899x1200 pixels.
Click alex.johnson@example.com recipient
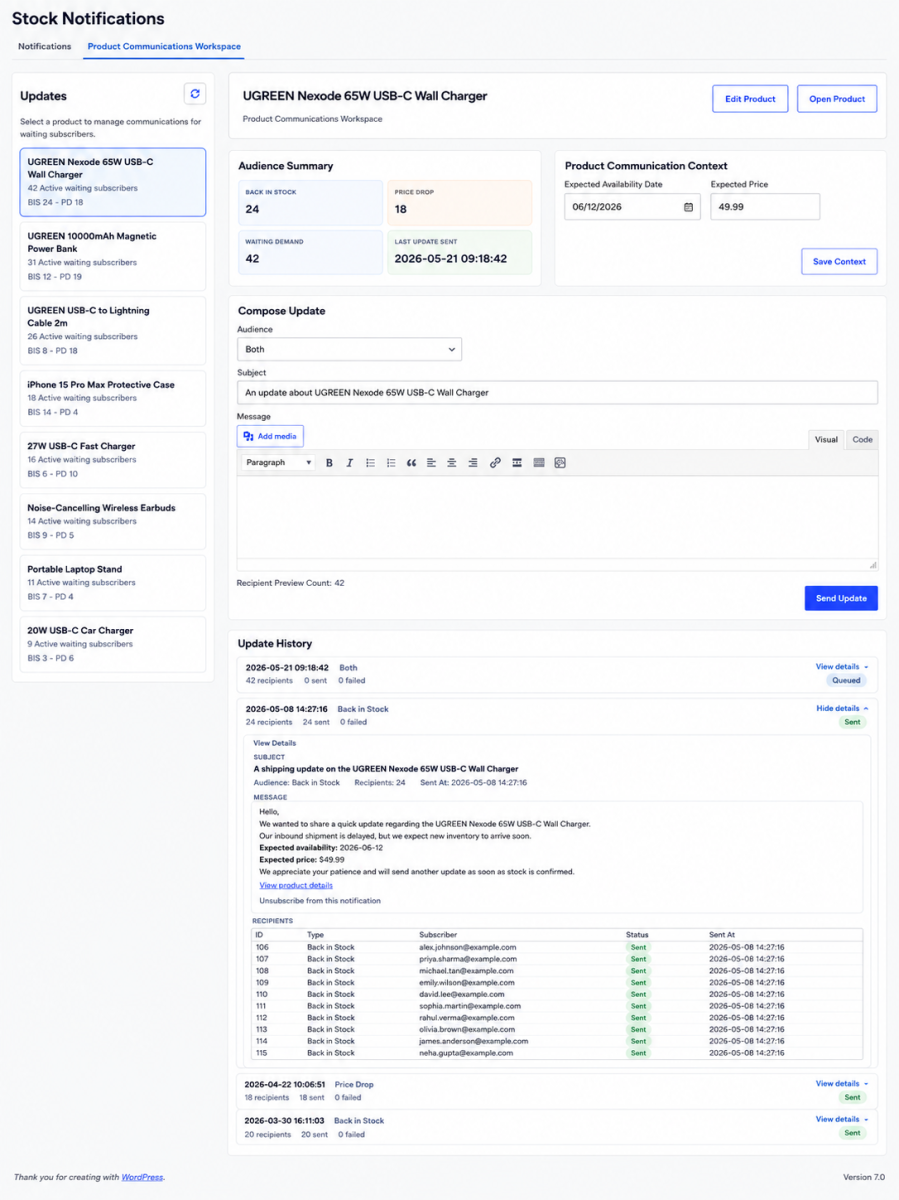468,947
